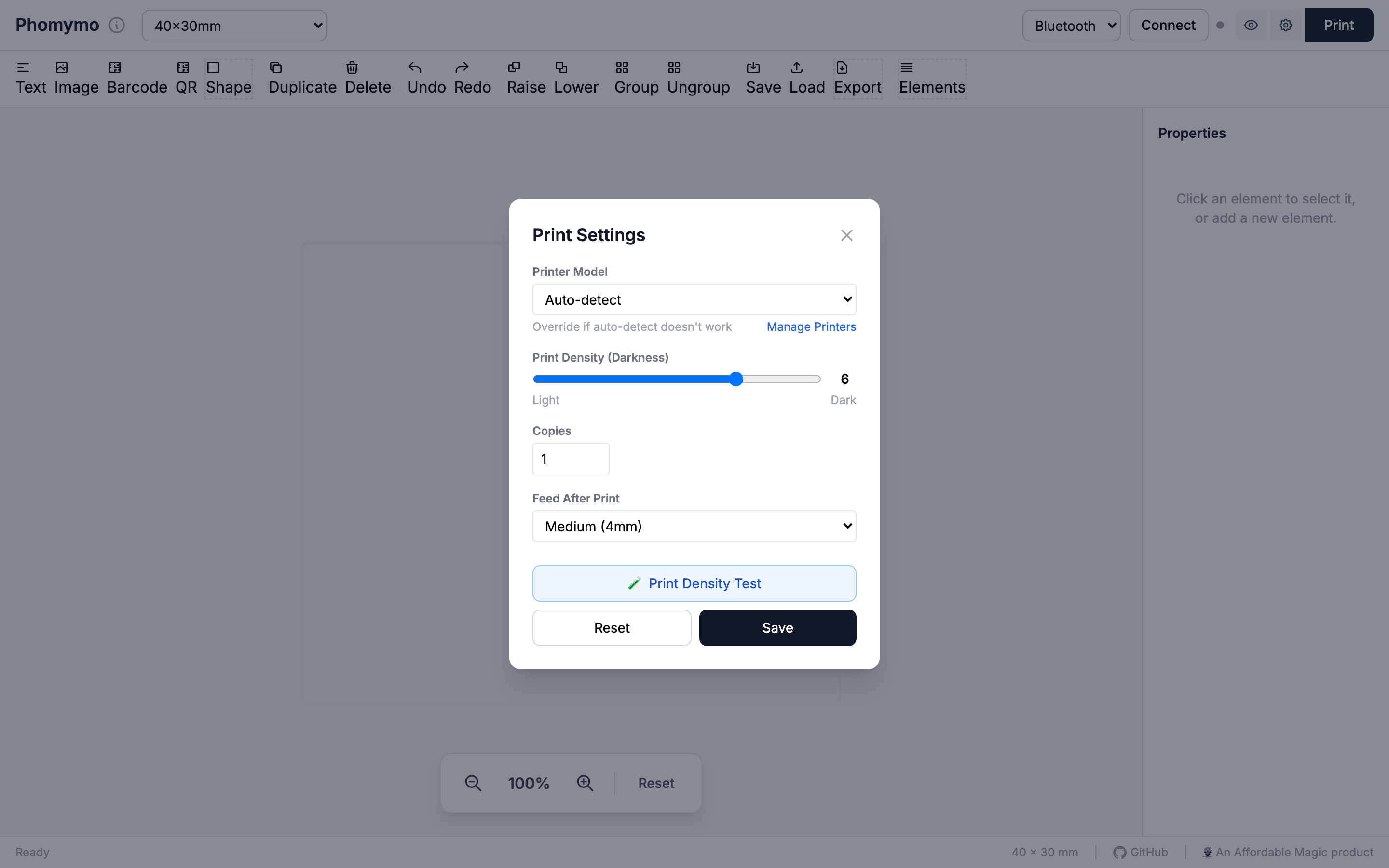Screen dimensions: 1389x868
Task: Select the Text tool
Action: click(31, 78)
